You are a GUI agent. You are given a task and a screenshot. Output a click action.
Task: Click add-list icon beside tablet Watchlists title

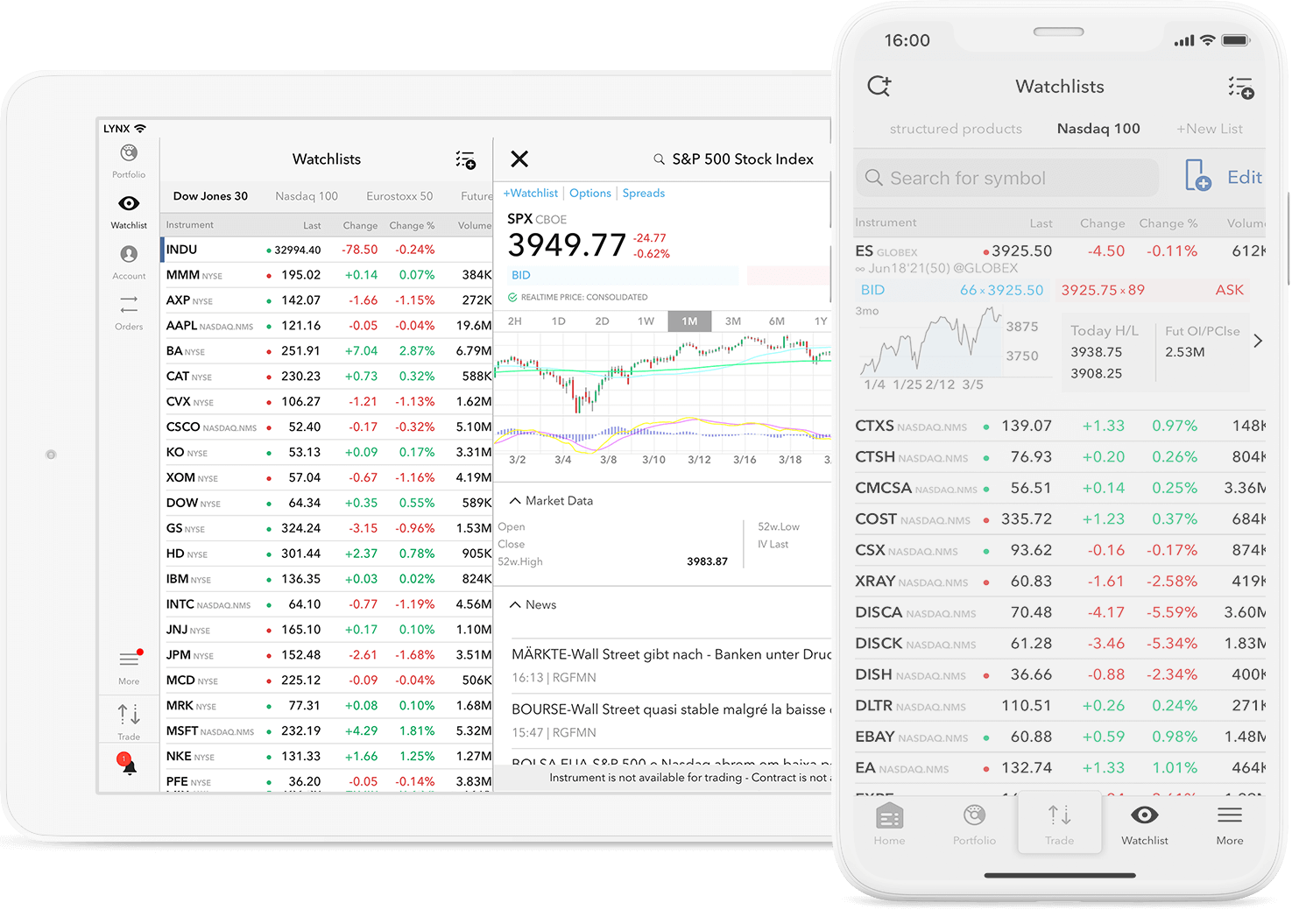click(465, 159)
